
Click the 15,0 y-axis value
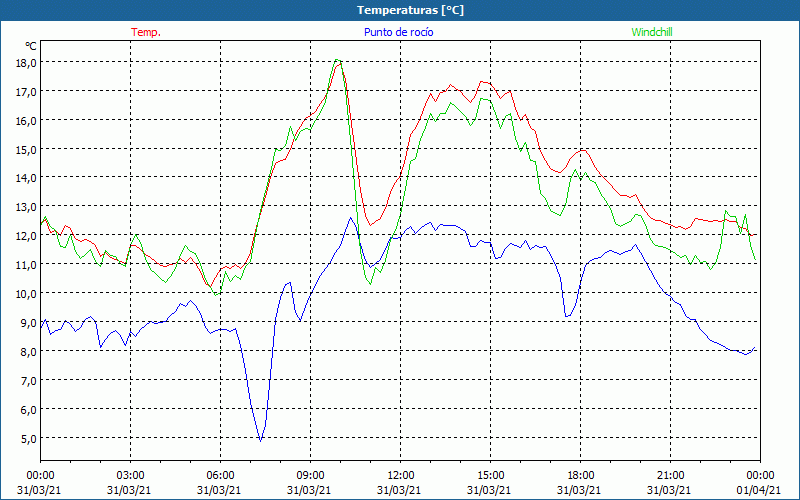27,149
